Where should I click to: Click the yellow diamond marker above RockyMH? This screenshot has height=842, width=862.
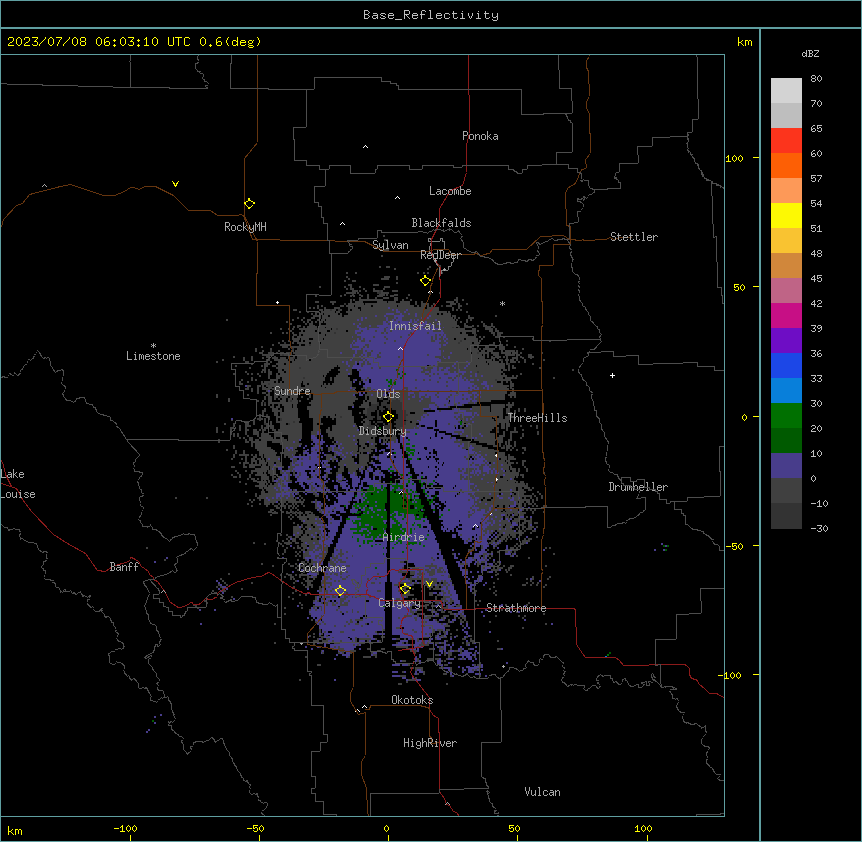click(250, 204)
